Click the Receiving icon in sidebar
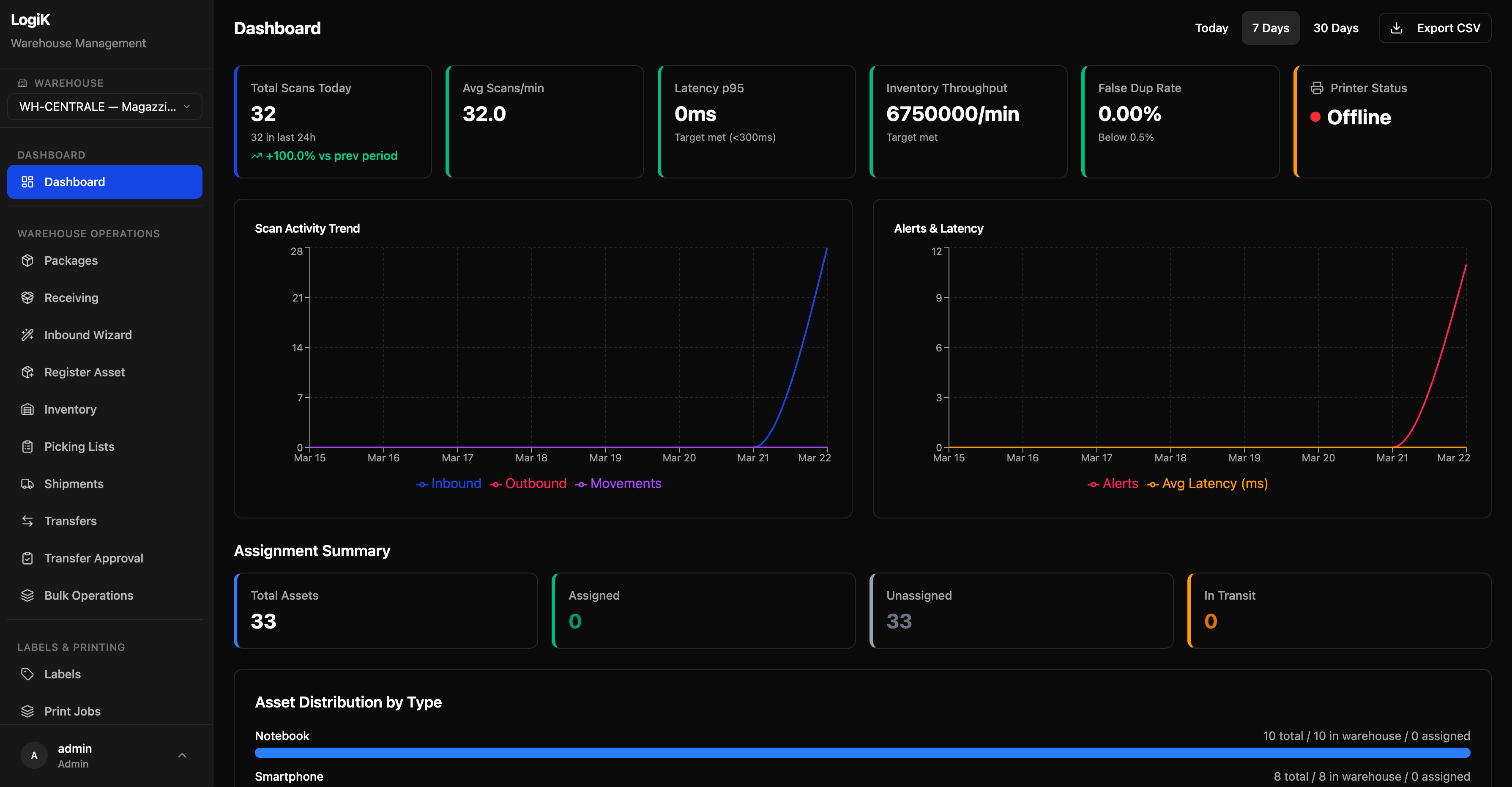 pyautogui.click(x=27, y=298)
